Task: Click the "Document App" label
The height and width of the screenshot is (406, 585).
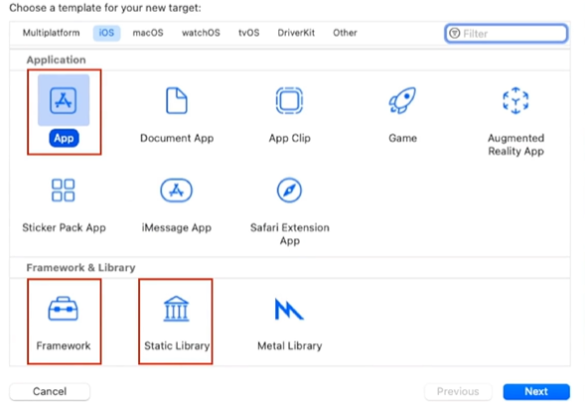Action: point(177,138)
